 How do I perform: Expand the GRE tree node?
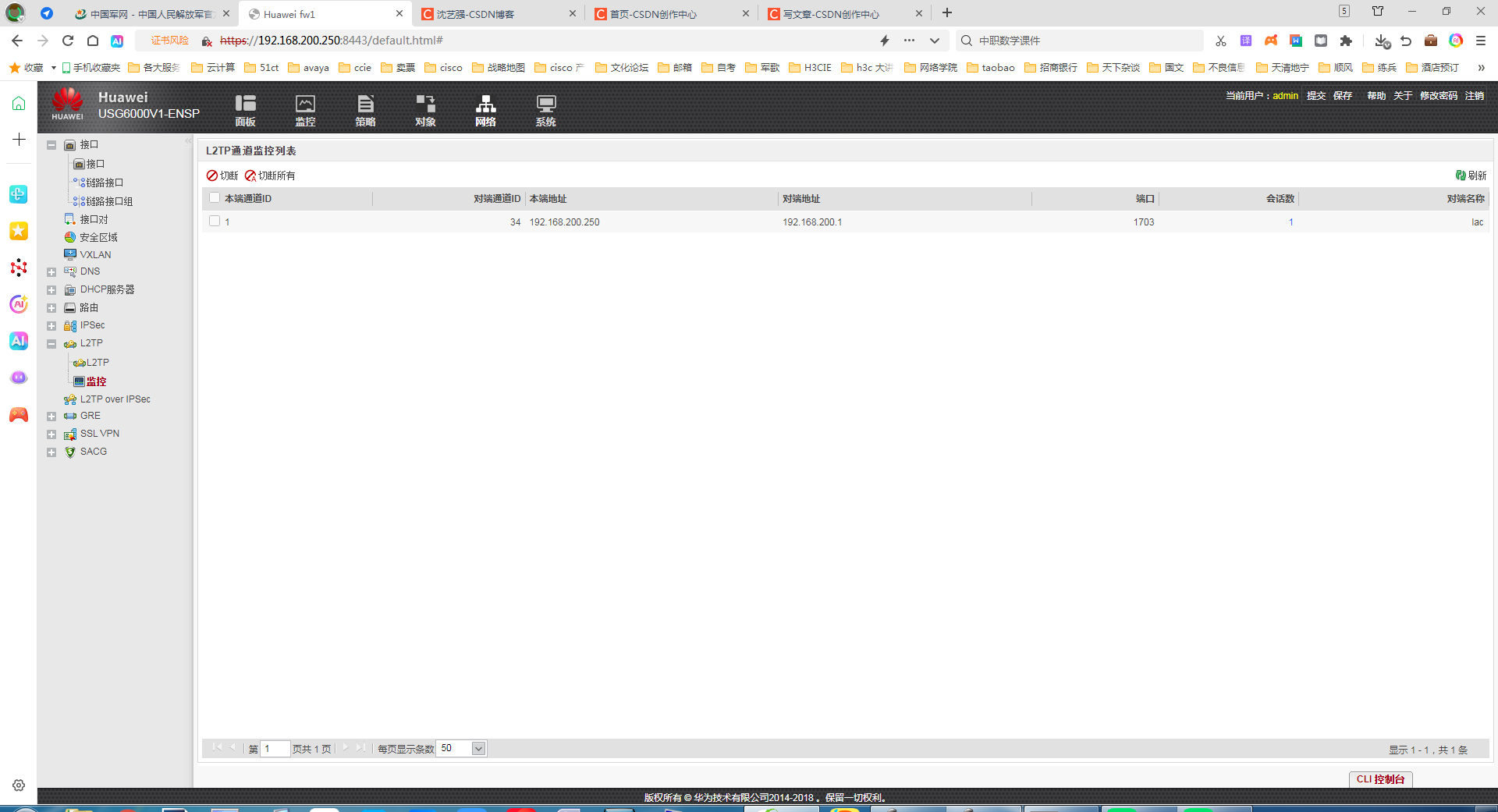[51, 417]
